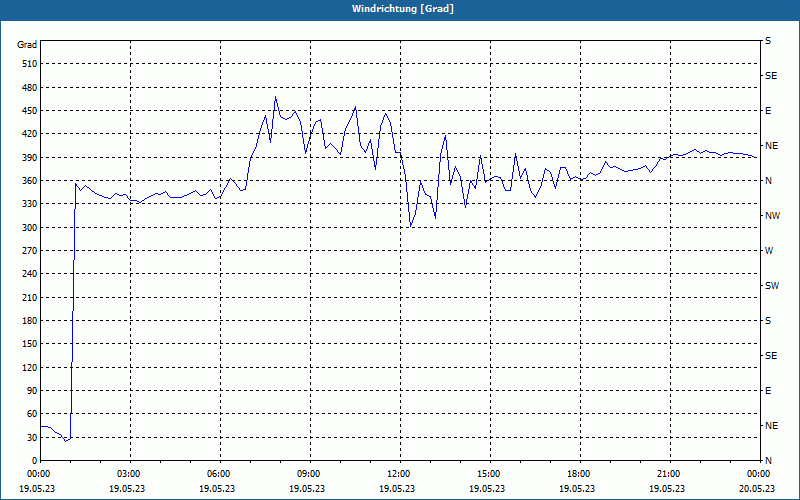Click the 18:00 time axis label
The height and width of the screenshot is (500, 800).
click(580, 474)
